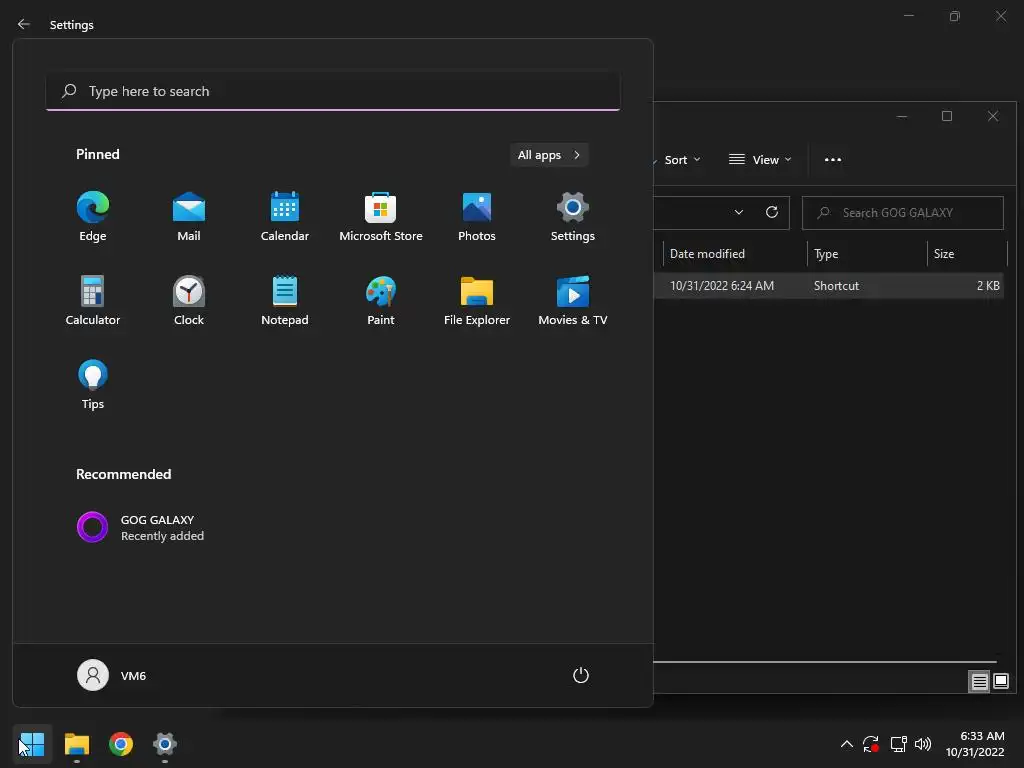Open the volume speaker tray icon
The height and width of the screenshot is (768, 1024).
[923, 744]
